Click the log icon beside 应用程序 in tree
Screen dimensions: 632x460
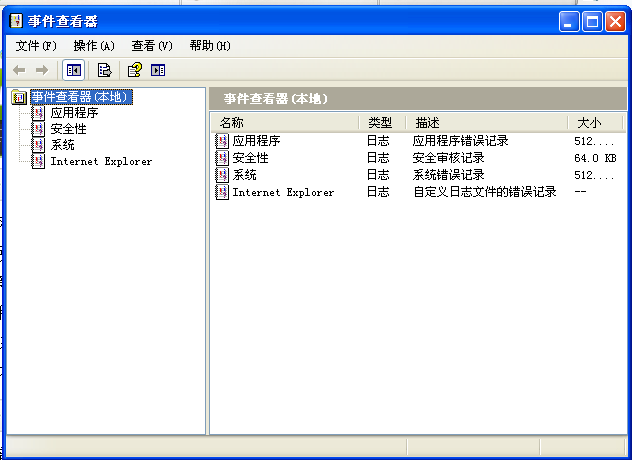click(x=38, y=113)
